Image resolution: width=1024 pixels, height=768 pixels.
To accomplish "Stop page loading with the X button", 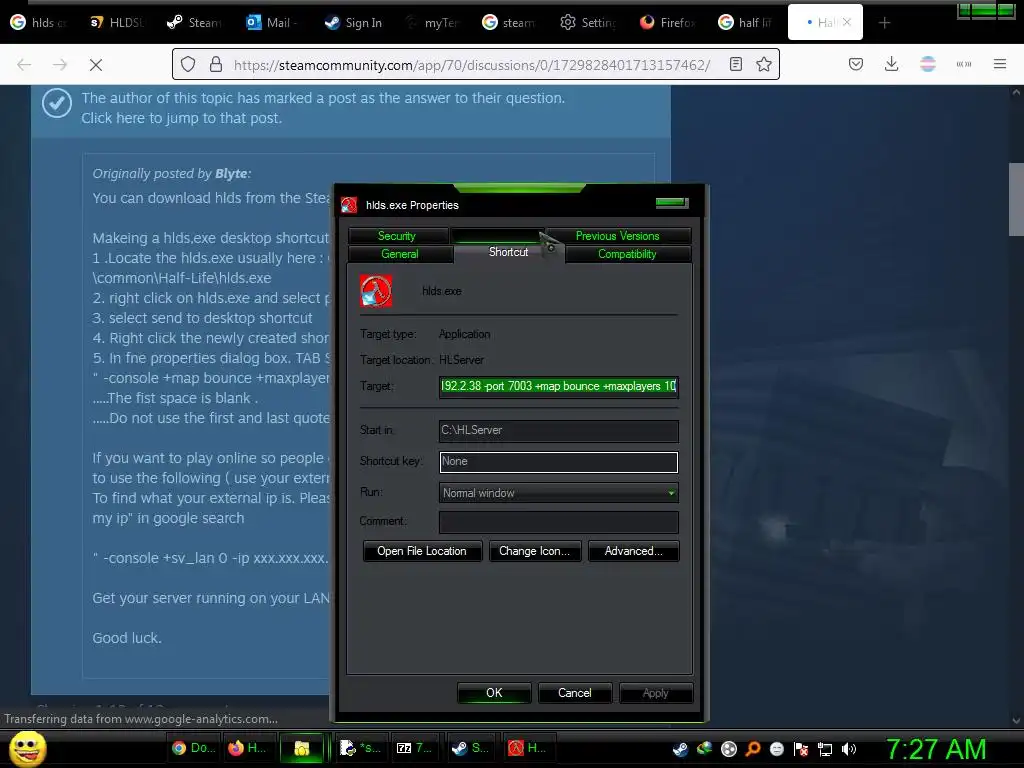I will tap(95, 65).
